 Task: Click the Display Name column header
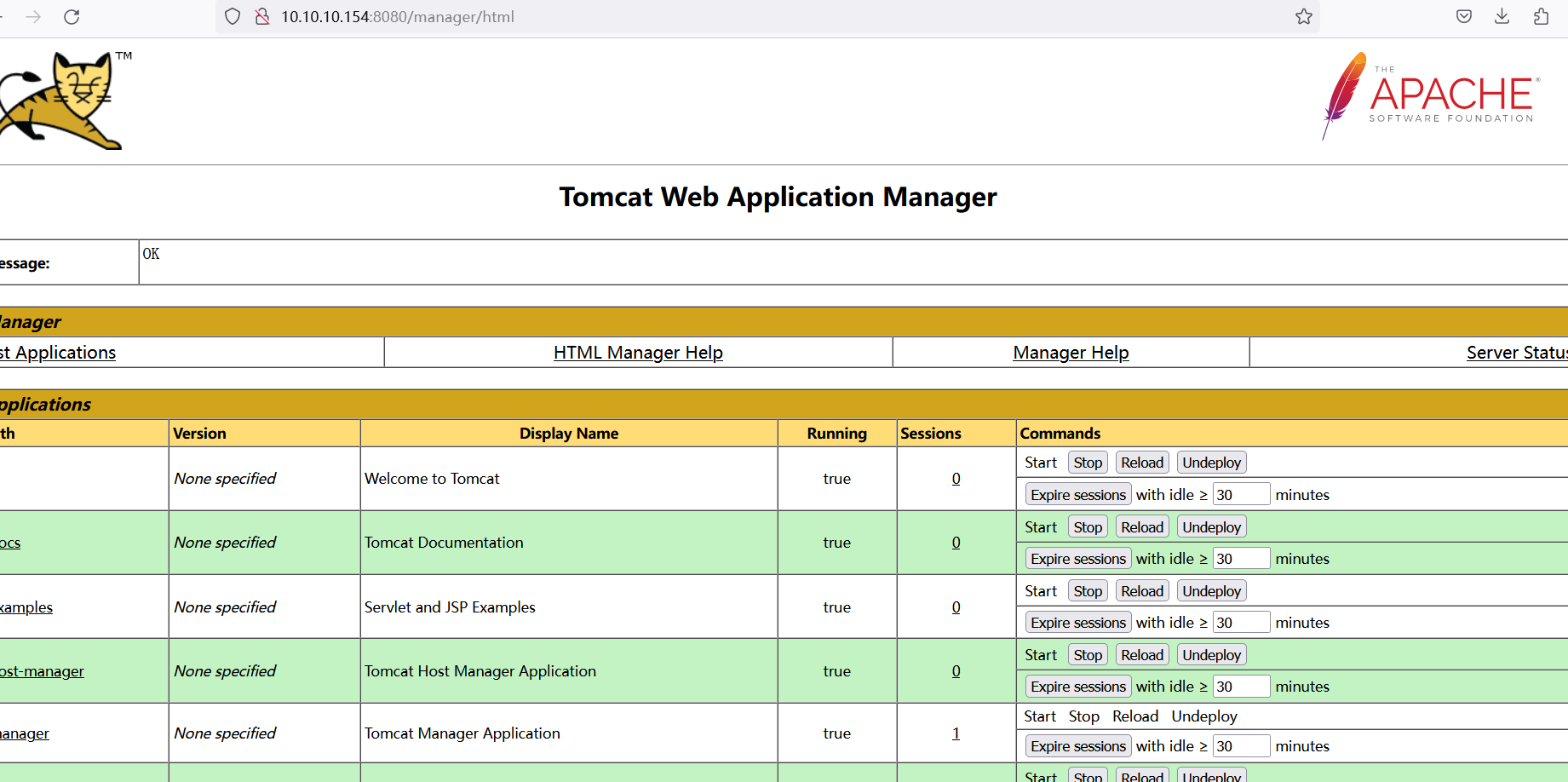(x=569, y=434)
